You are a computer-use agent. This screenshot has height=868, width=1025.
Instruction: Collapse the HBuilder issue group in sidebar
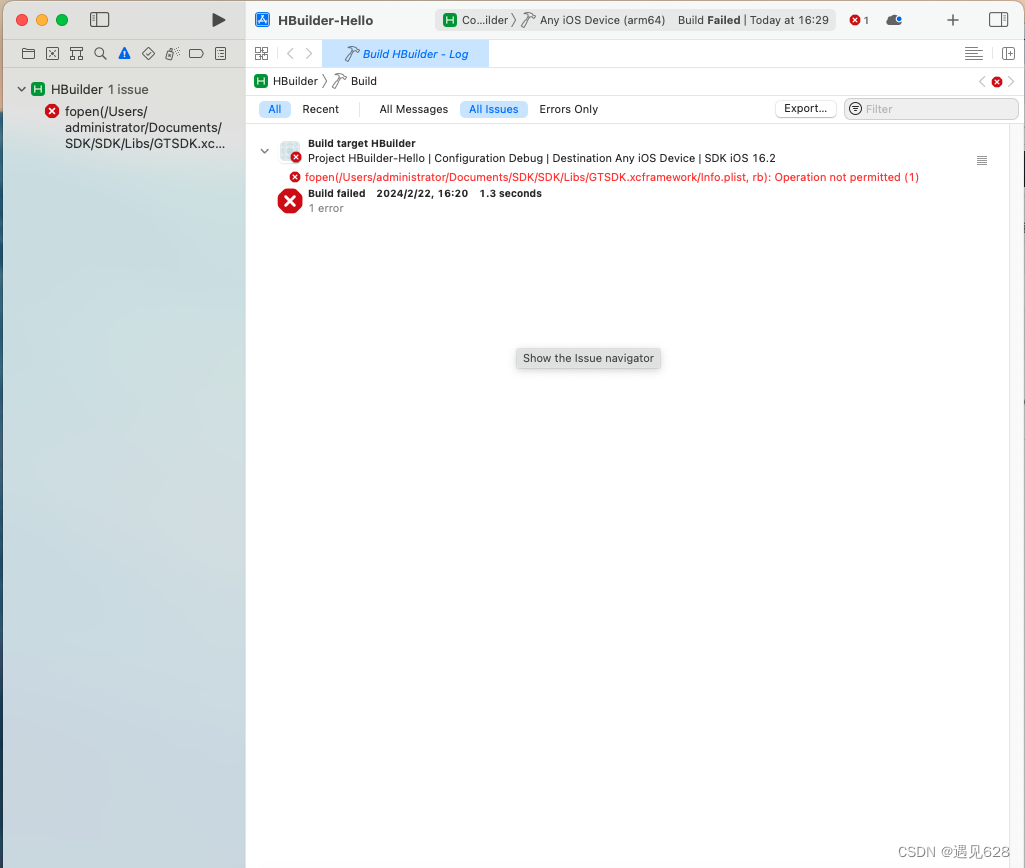[x=21, y=88]
